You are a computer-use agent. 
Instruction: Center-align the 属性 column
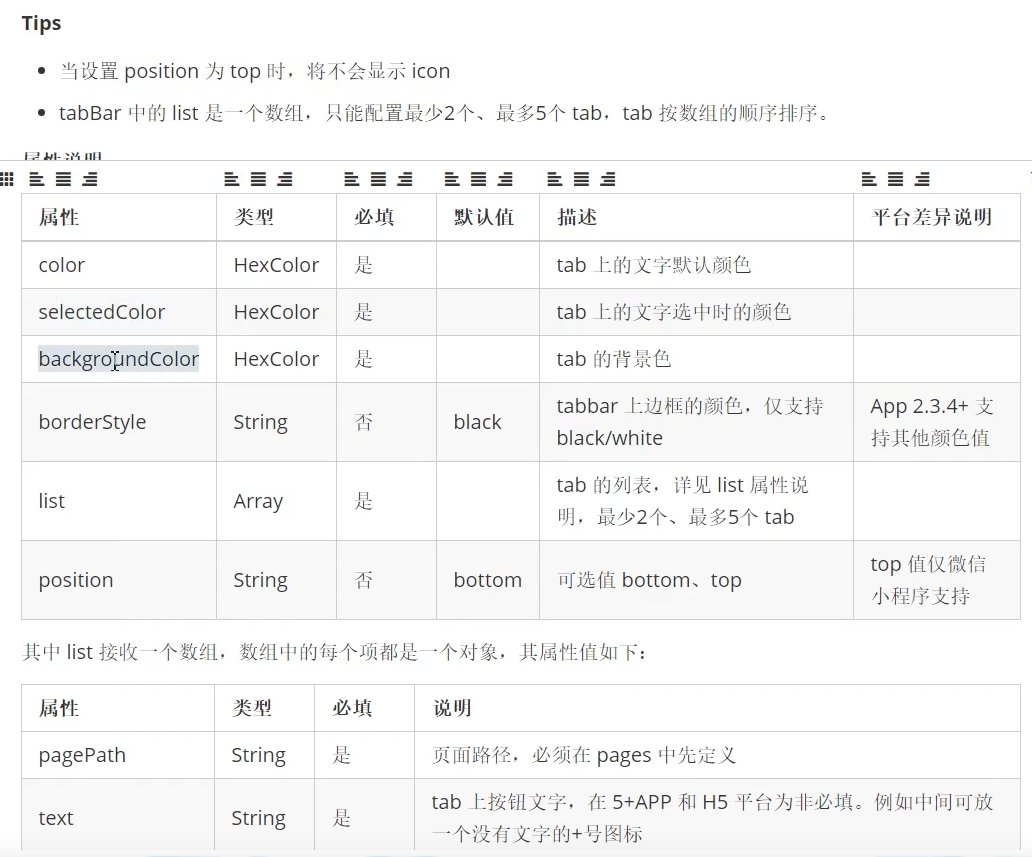click(63, 179)
